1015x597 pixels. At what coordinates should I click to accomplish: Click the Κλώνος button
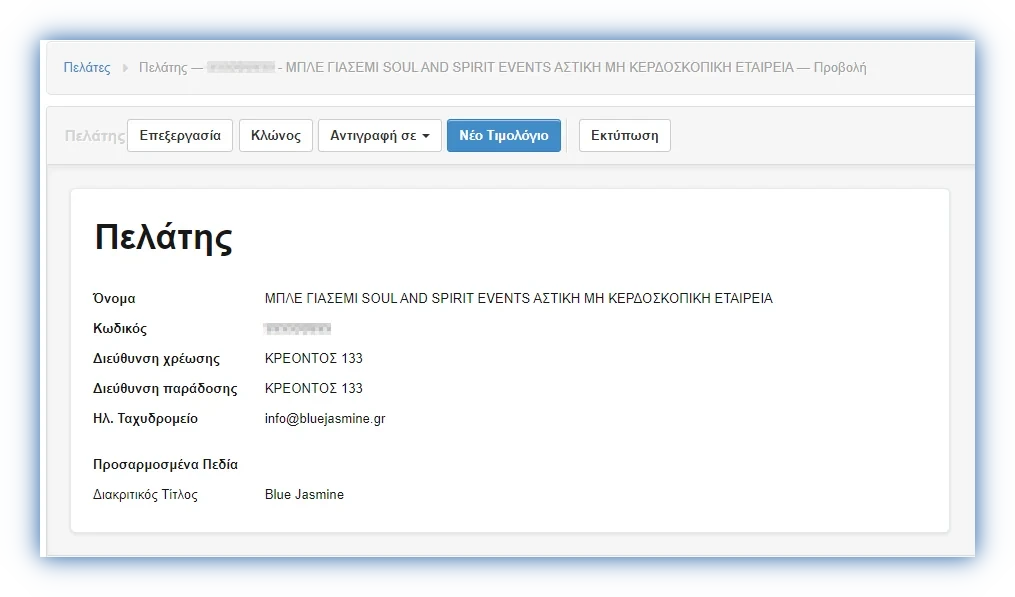[x=276, y=136]
